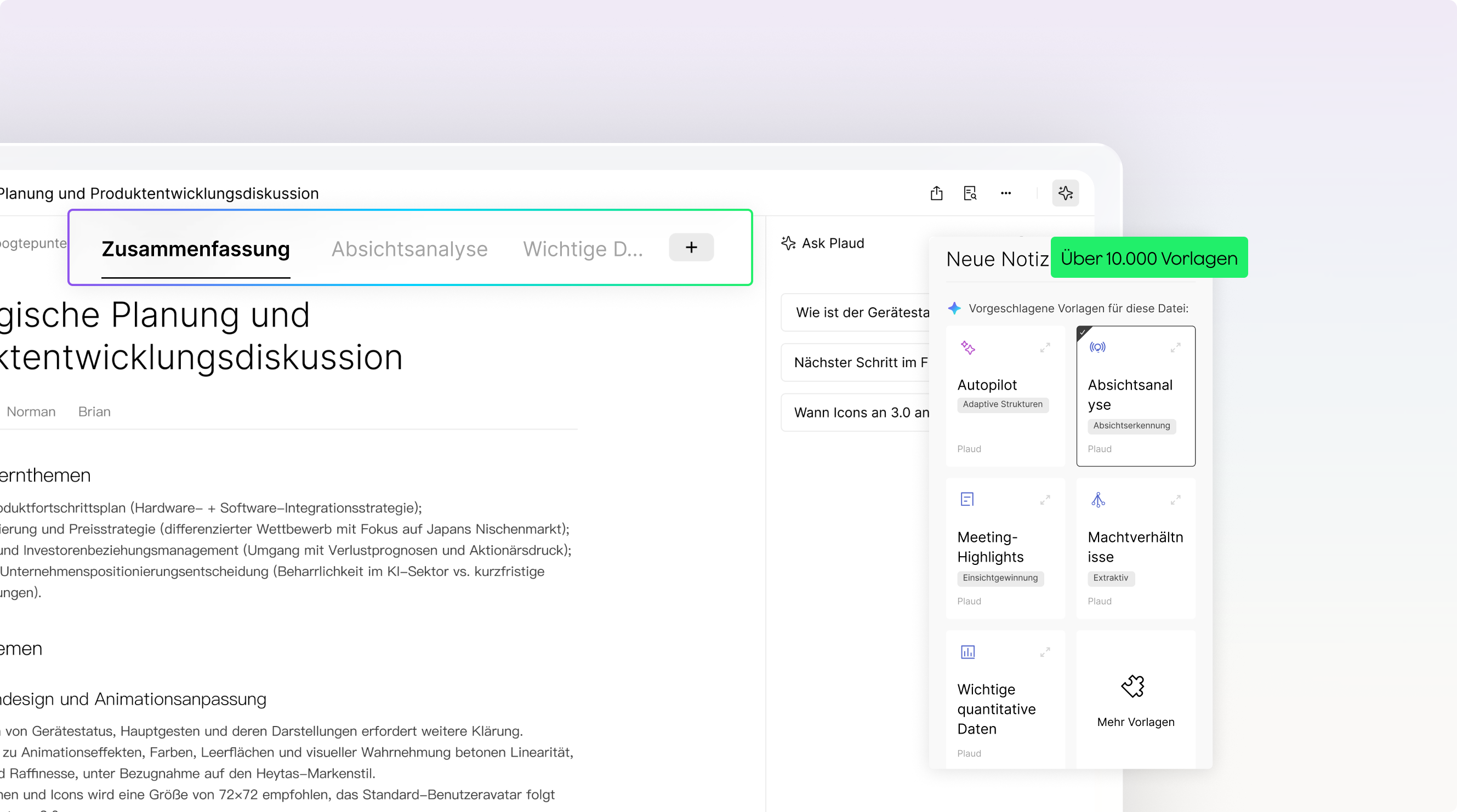1457x812 pixels.
Task: Add a new note tab with plus button
Action: tap(691, 247)
